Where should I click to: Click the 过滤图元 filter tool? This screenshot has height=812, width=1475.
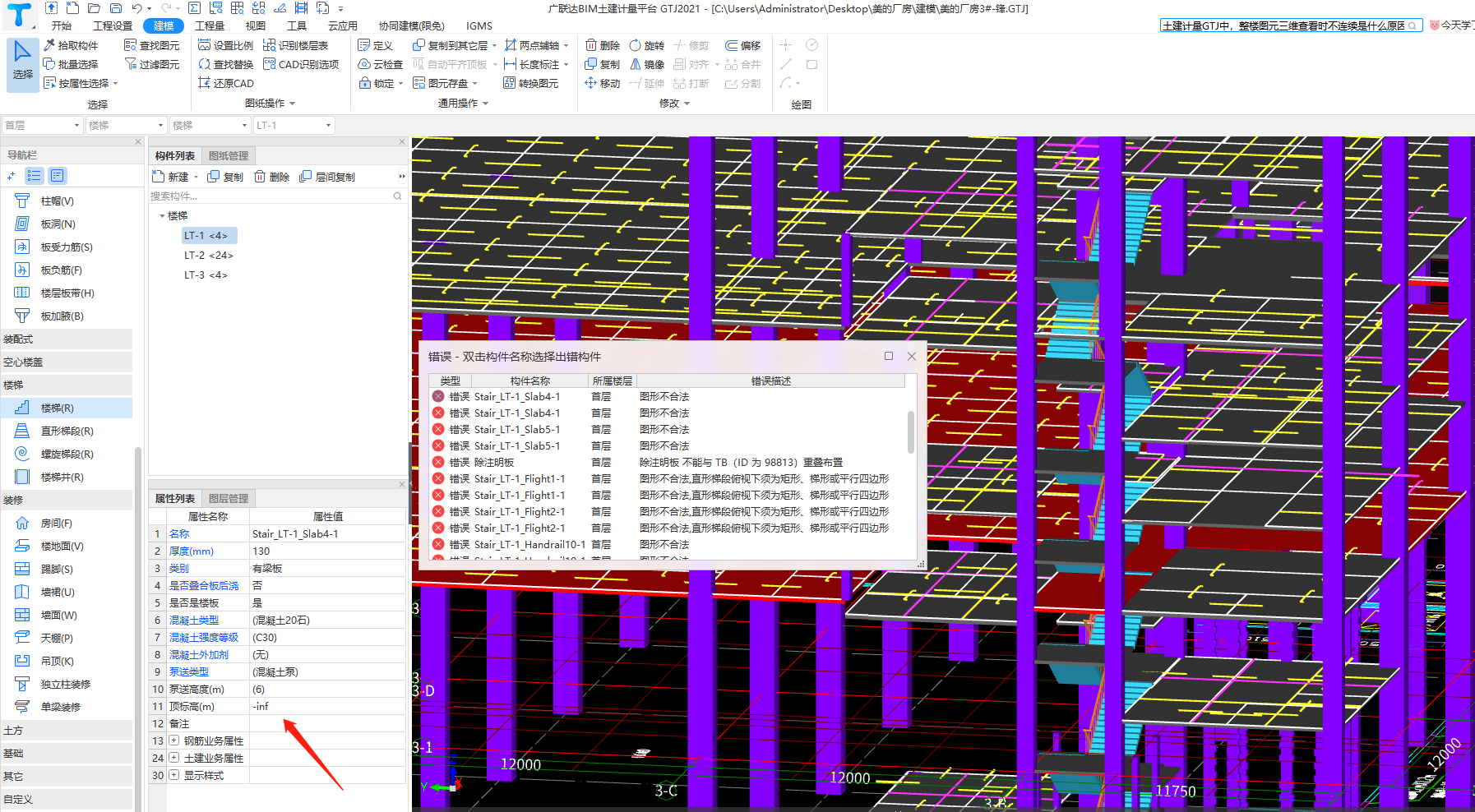(151, 64)
